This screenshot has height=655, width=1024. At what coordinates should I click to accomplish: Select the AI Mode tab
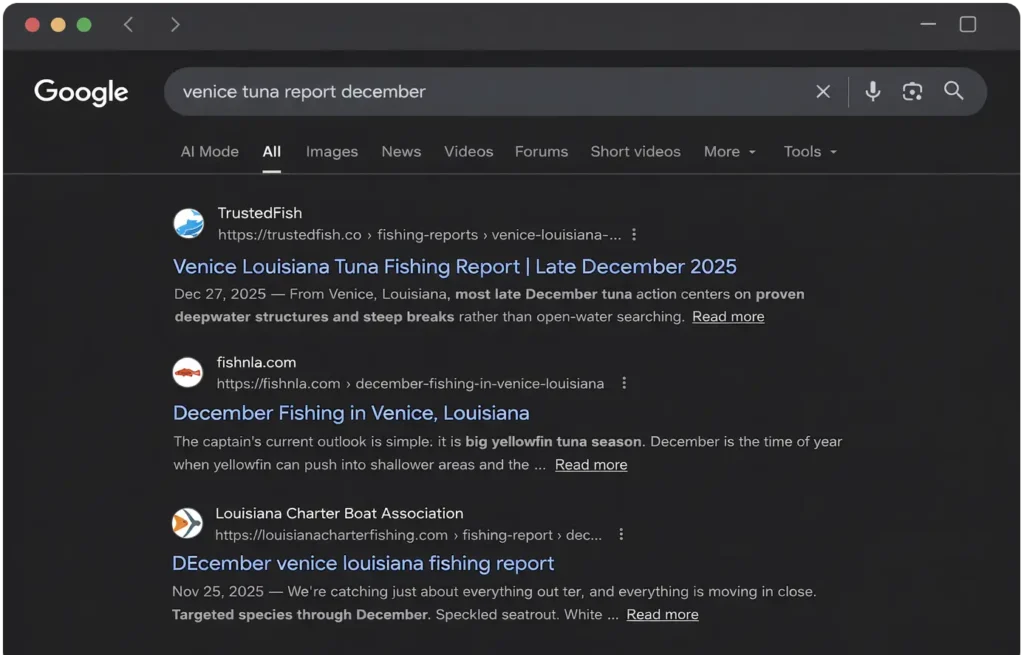[x=209, y=152]
